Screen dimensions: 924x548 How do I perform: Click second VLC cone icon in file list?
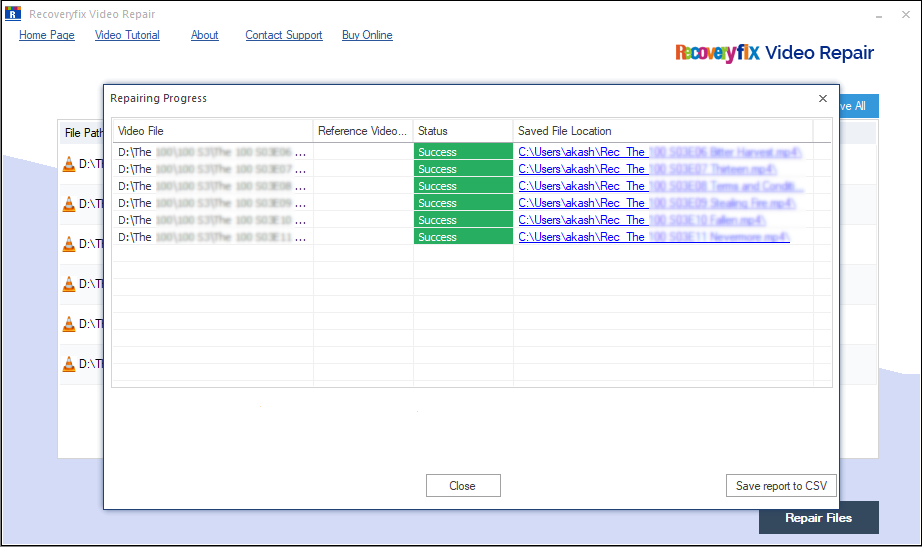[69, 204]
